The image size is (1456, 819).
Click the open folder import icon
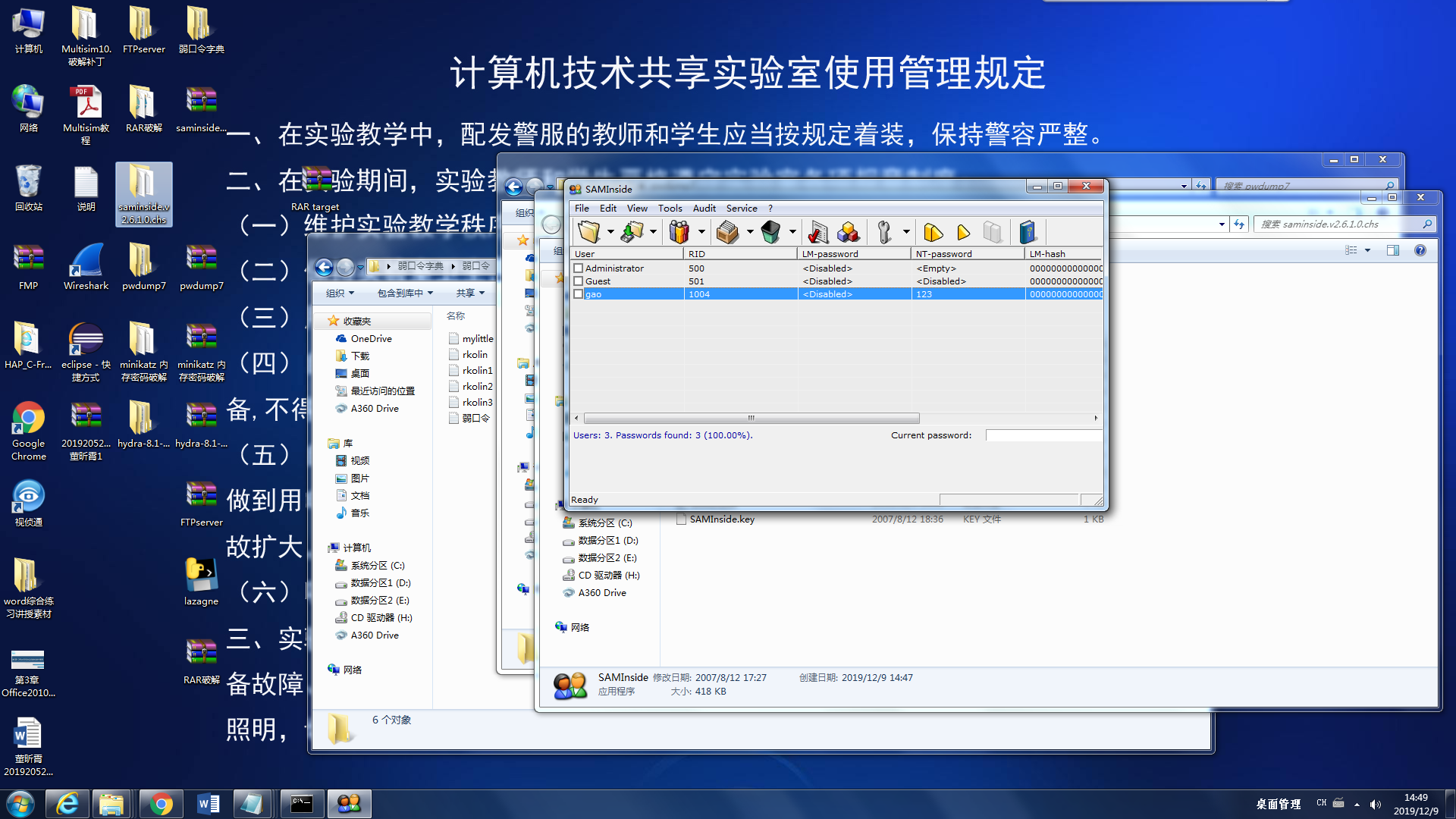click(x=588, y=232)
